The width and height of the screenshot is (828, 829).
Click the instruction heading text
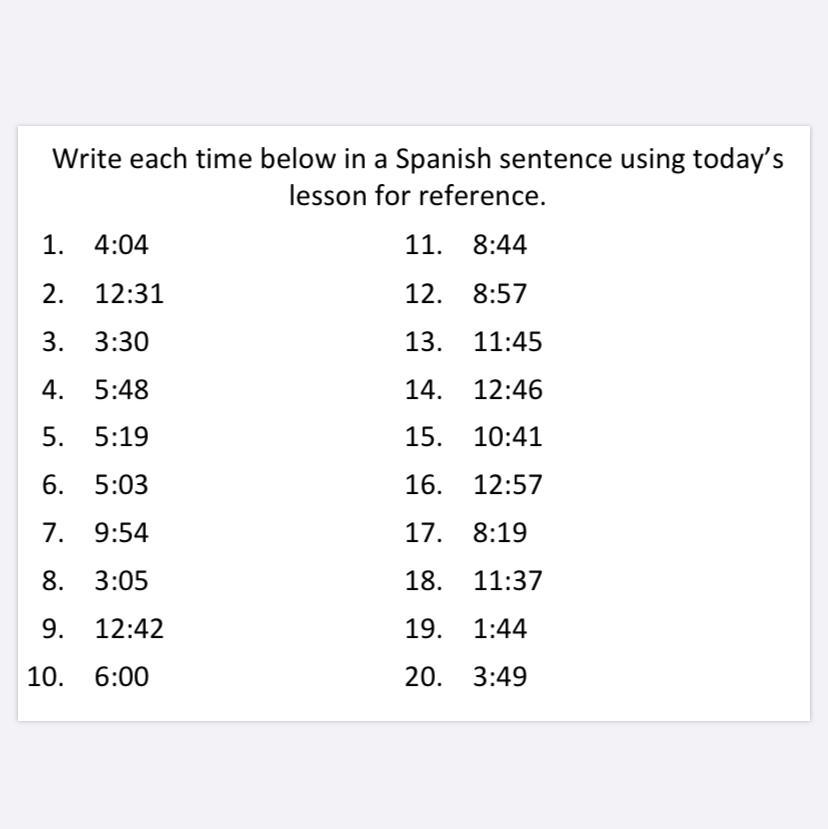[x=418, y=177]
